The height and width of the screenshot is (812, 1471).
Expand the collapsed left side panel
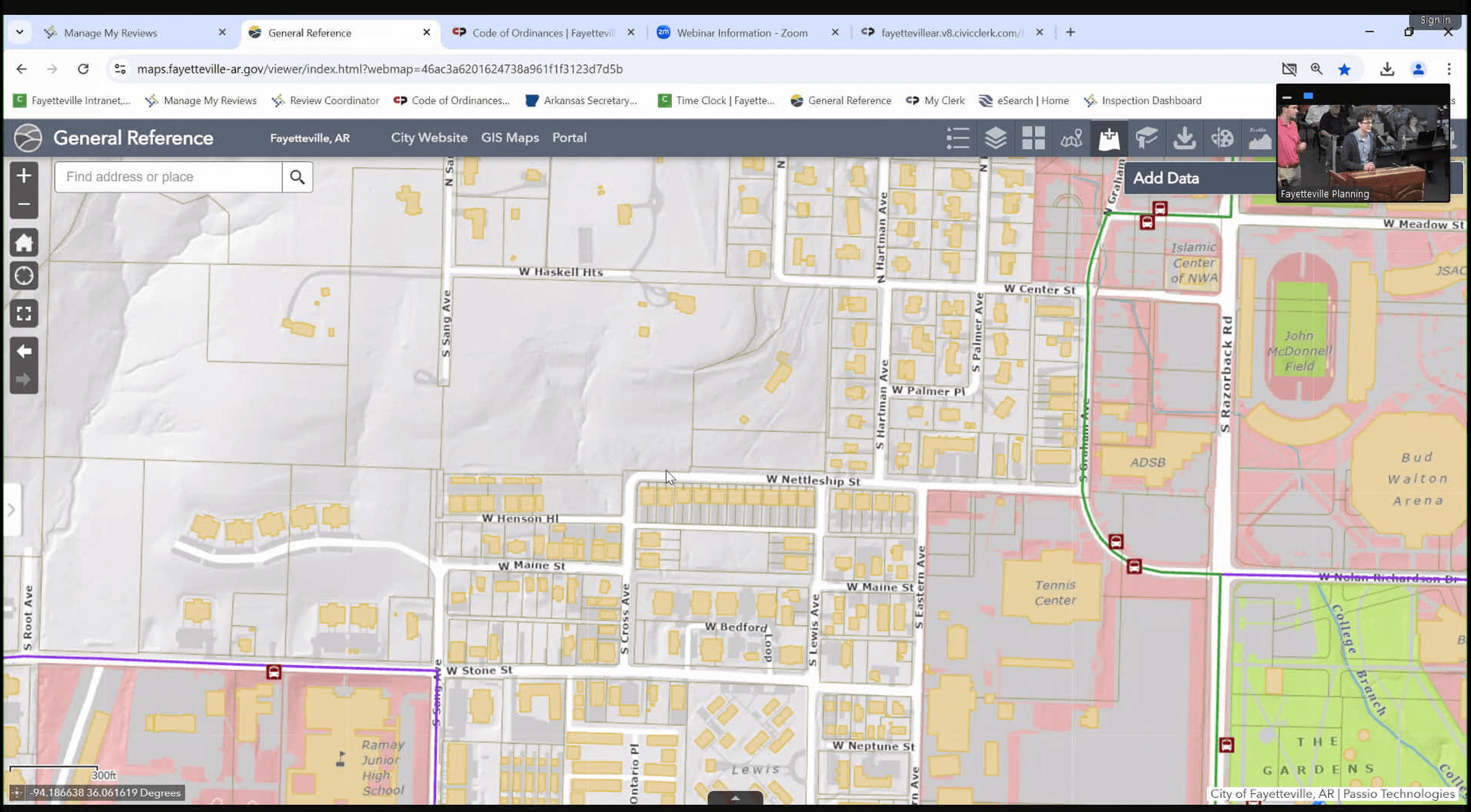click(11, 509)
